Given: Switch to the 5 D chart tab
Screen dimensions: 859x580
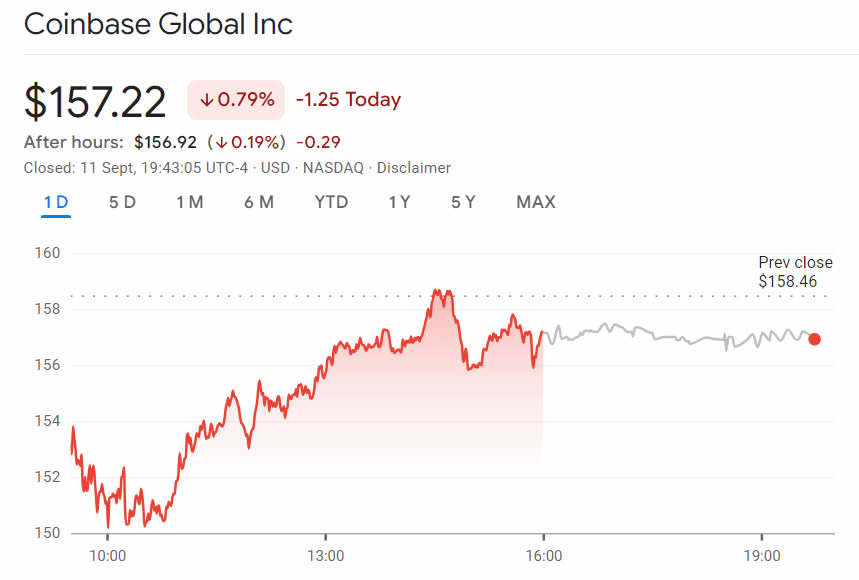Looking at the screenshot, I should (122, 202).
